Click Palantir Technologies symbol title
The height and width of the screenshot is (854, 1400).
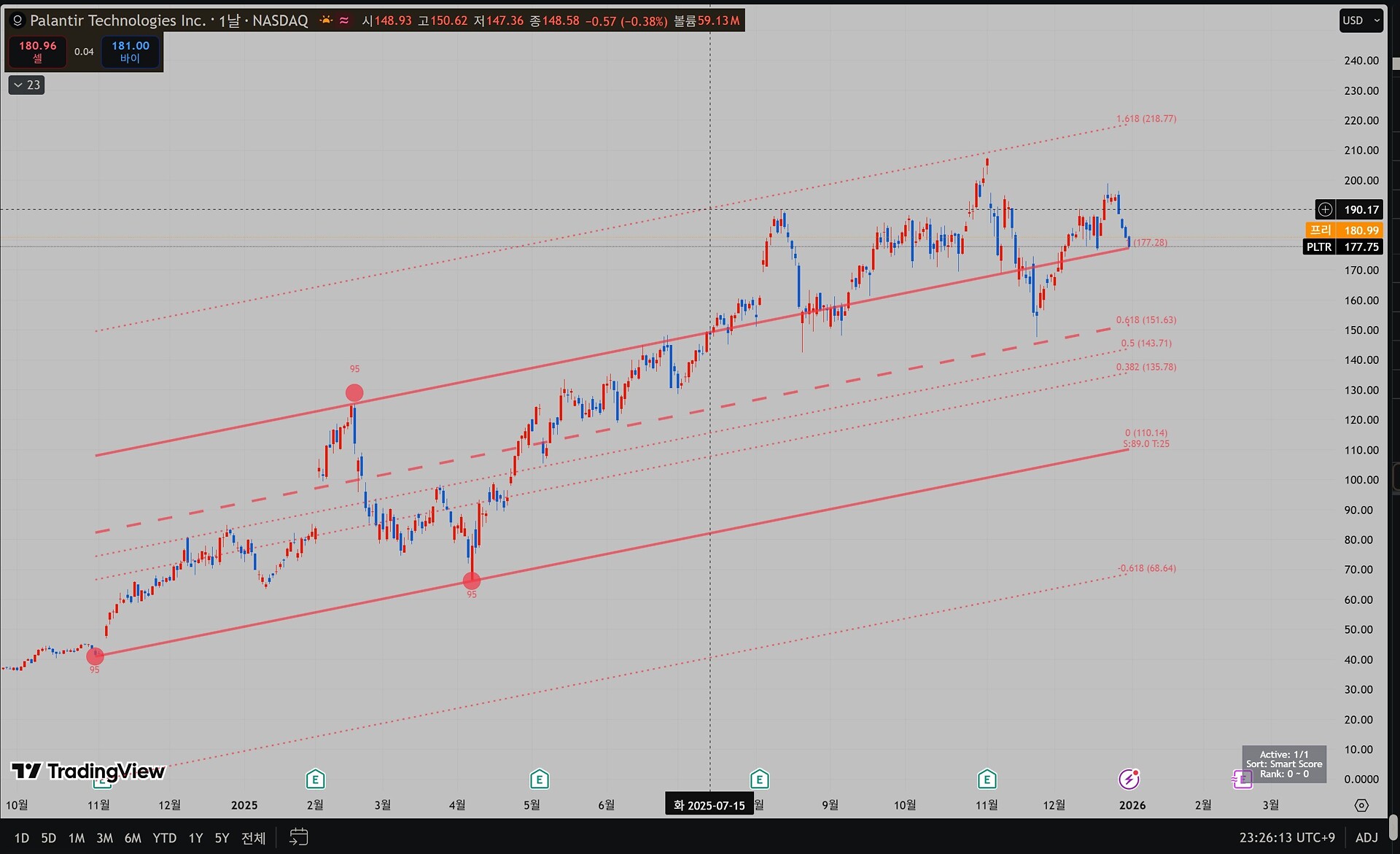tap(117, 20)
